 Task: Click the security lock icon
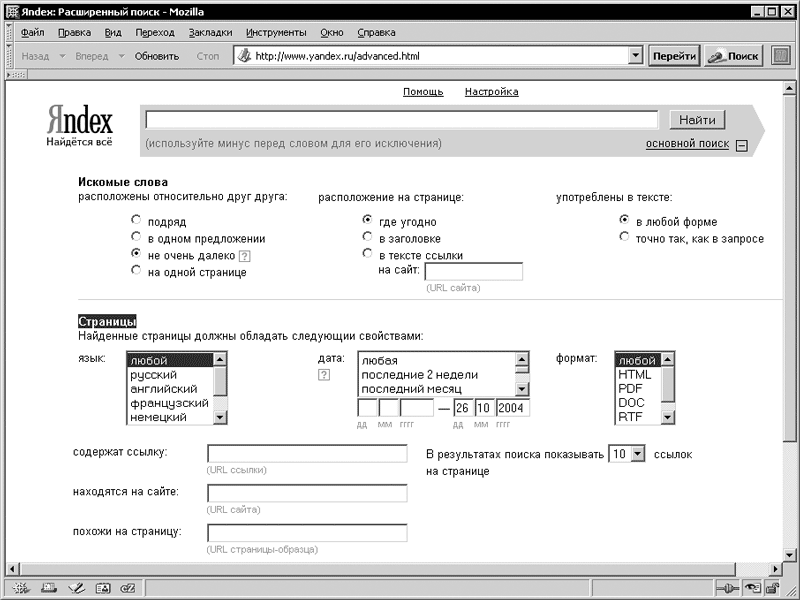(773, 588)
